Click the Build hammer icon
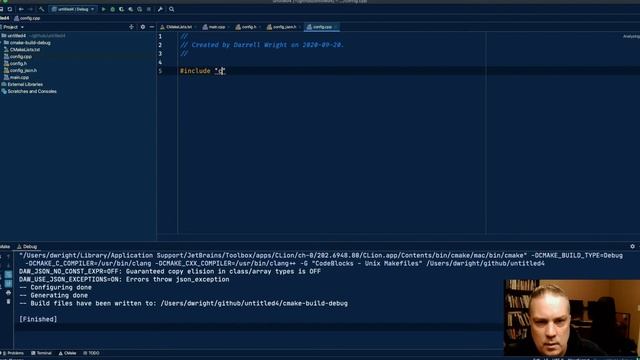Image resolution: width=640 pixels, height=360 pixels. (42, 9)
